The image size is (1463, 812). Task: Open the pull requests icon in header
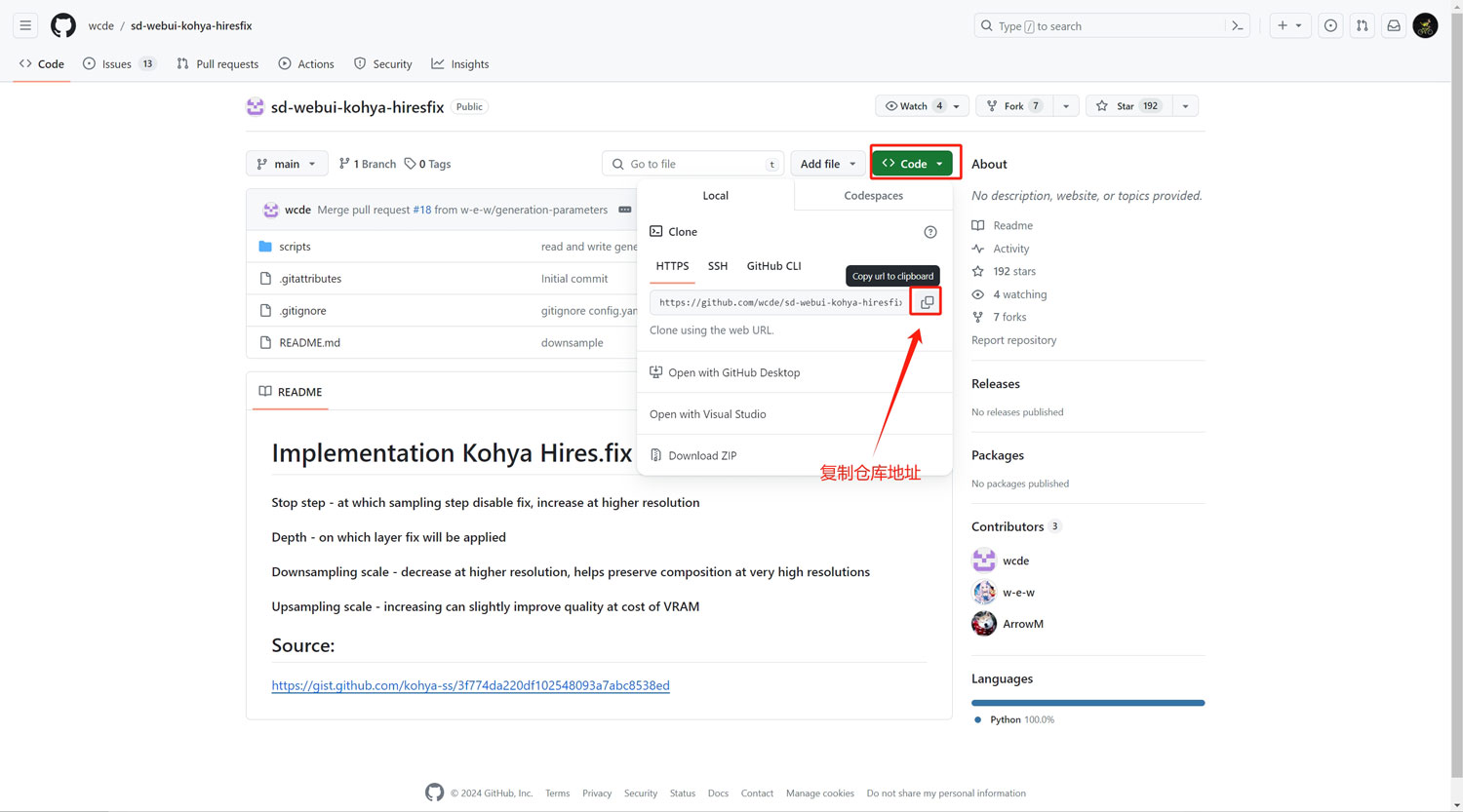pos(1362,26)
